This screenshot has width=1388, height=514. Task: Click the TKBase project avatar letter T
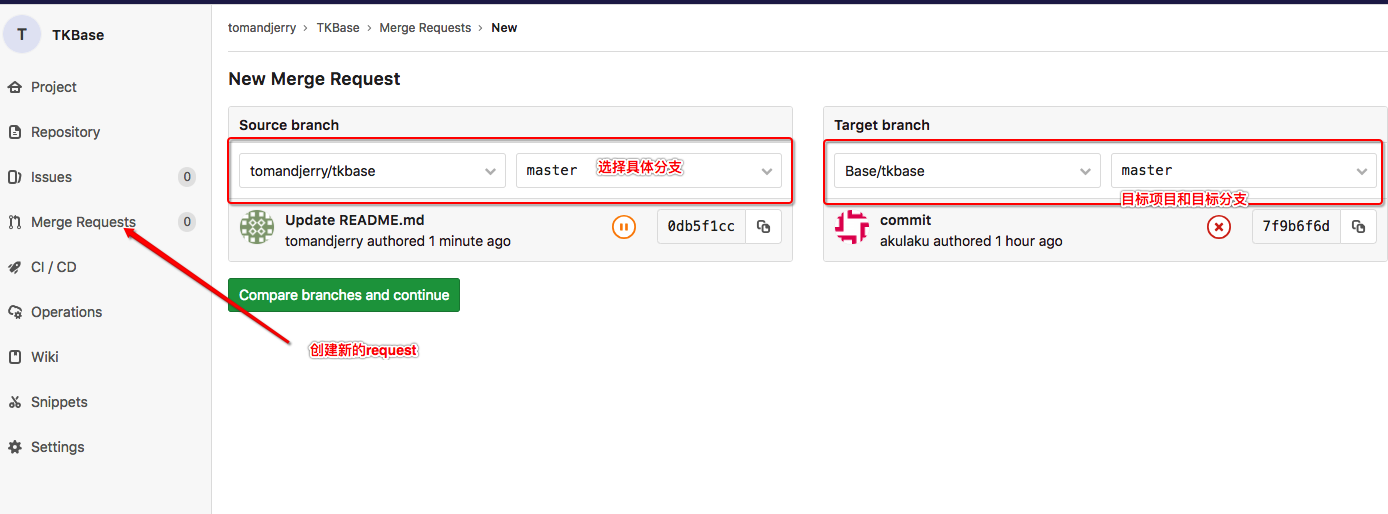22,34
